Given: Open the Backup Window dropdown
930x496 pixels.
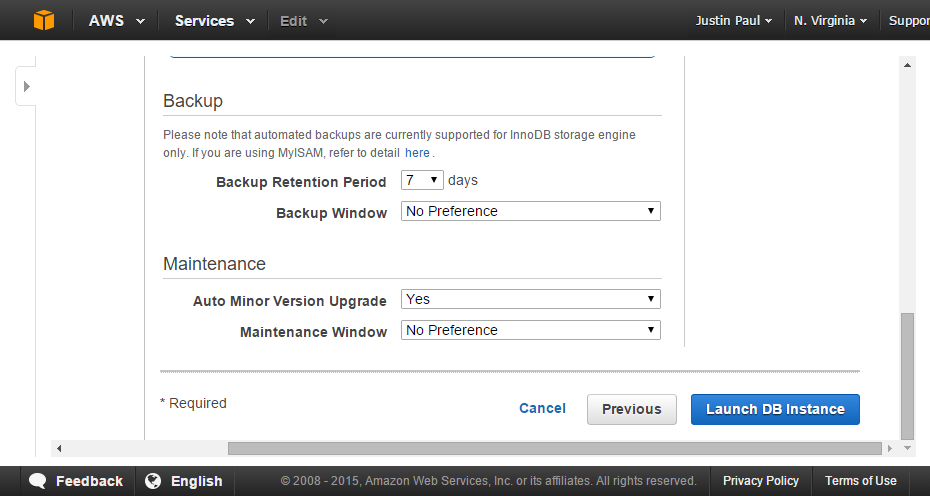Looking at the screenshot, I should point(530,211).
